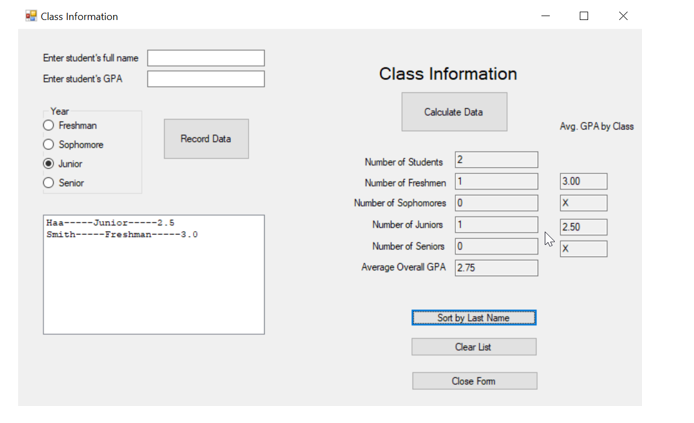
Task: Click the Senior average GPA box showing X
Action: coord(583,249)
